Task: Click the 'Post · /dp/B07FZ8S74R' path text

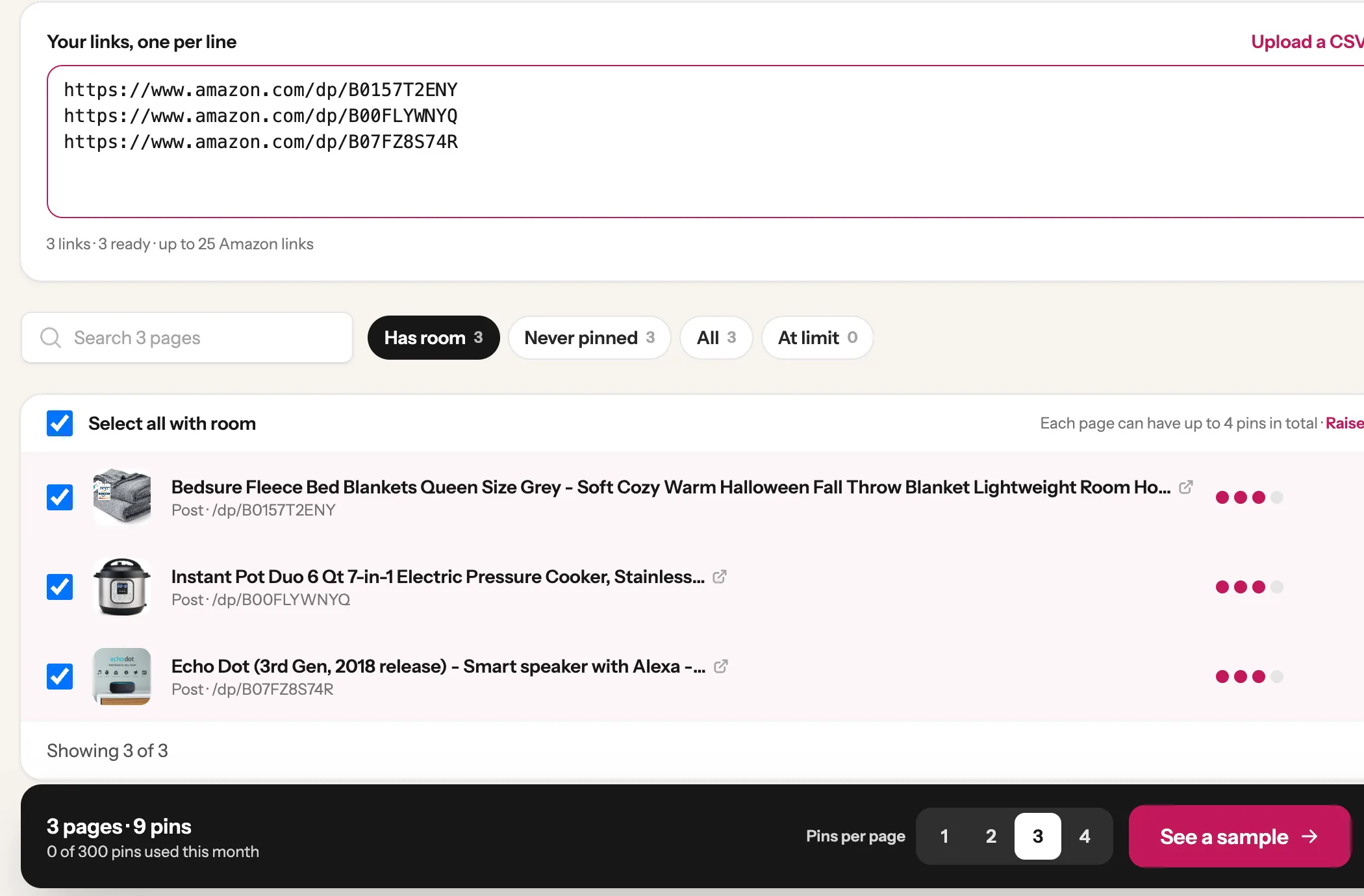Action: [x=253, y=690]
